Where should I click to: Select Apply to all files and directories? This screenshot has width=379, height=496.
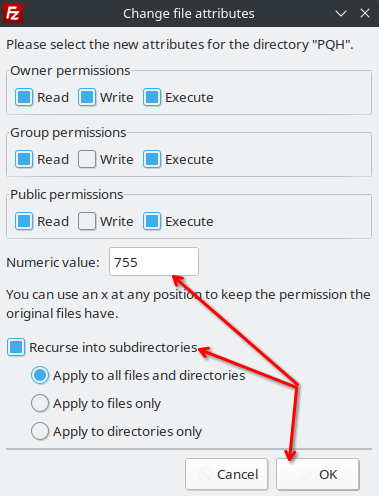[x=40, y=375]
